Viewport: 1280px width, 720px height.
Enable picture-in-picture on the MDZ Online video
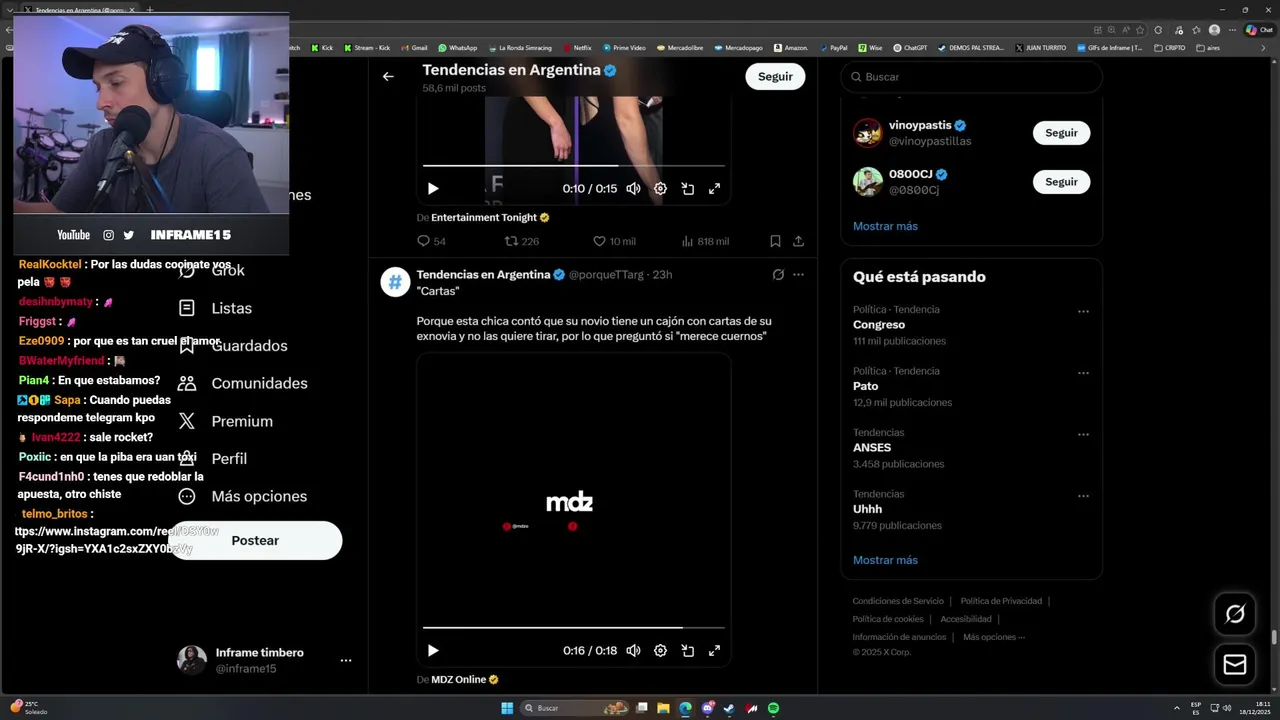(x=688, y=650)
